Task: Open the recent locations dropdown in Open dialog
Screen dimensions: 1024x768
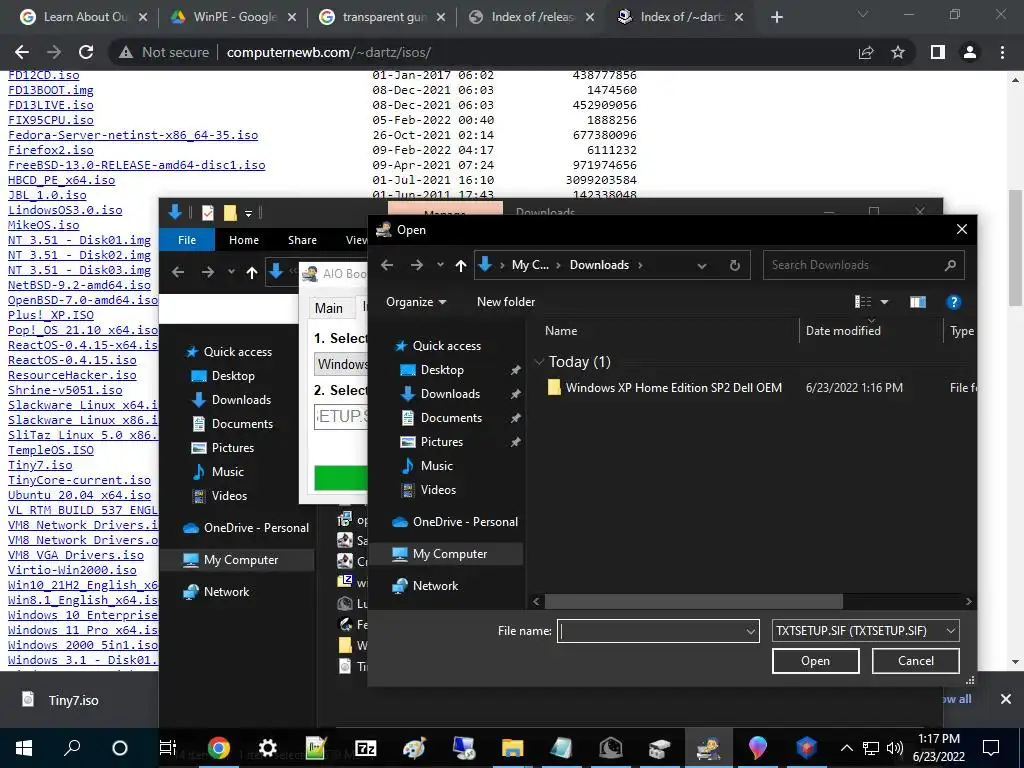Action: [440, 265]
